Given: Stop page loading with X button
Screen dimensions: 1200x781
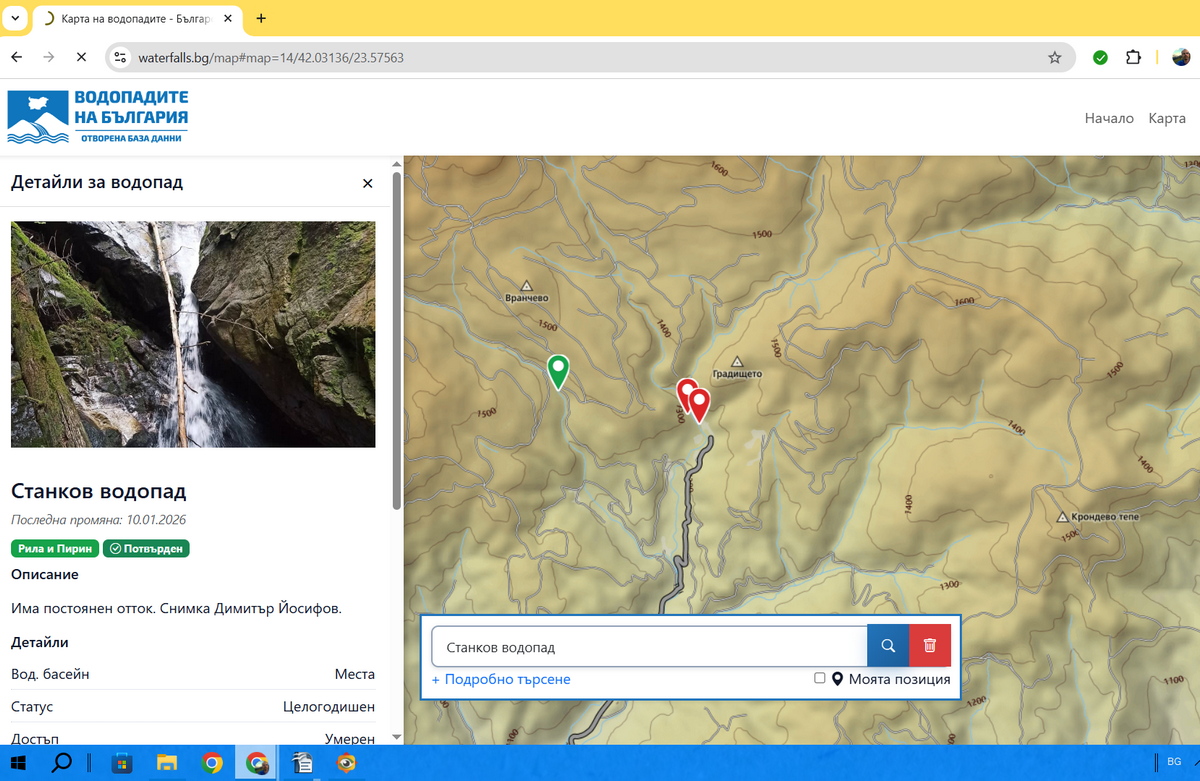Looking at the screenshot, I should 79,58.
